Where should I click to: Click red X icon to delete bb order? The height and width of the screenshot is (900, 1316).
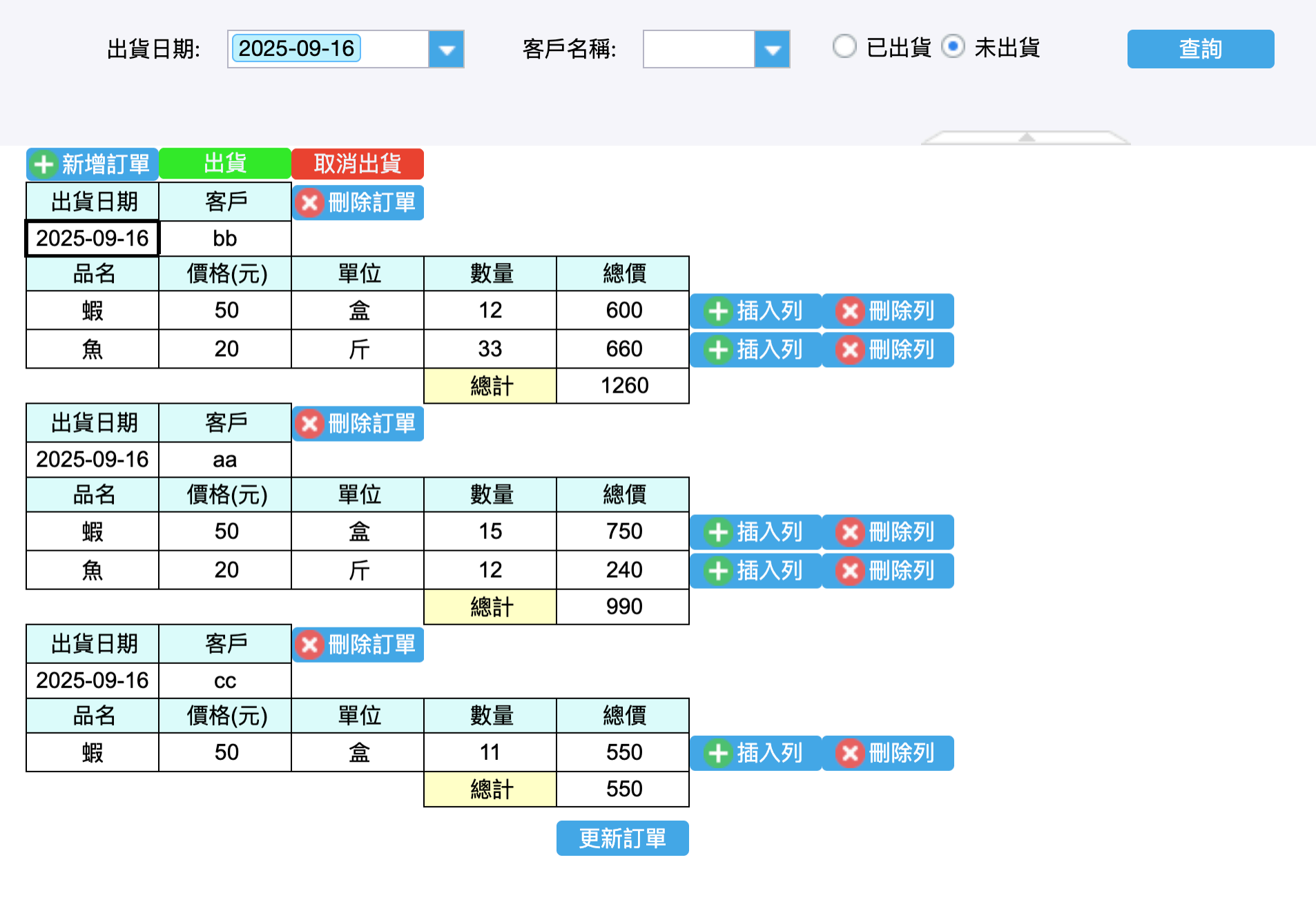coord(310,203)
